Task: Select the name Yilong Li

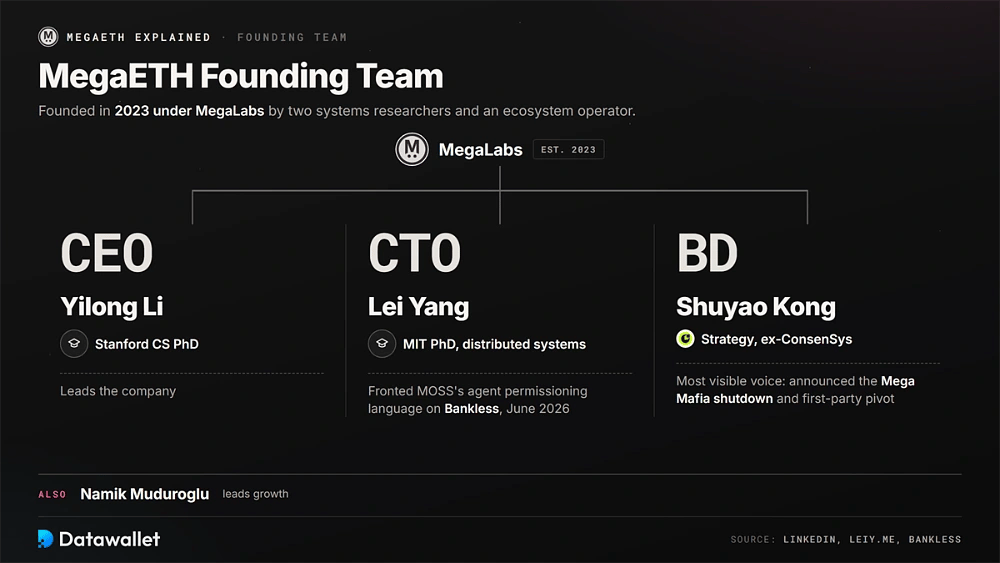Action: point(112,307)
